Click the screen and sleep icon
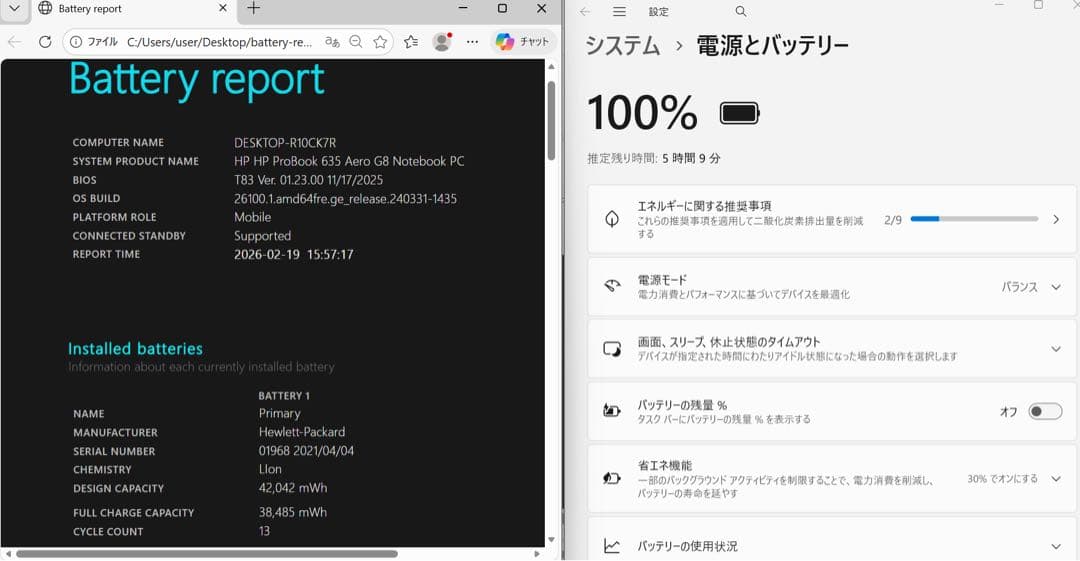Screen dimensions: 1080x561 coord(612,349)
